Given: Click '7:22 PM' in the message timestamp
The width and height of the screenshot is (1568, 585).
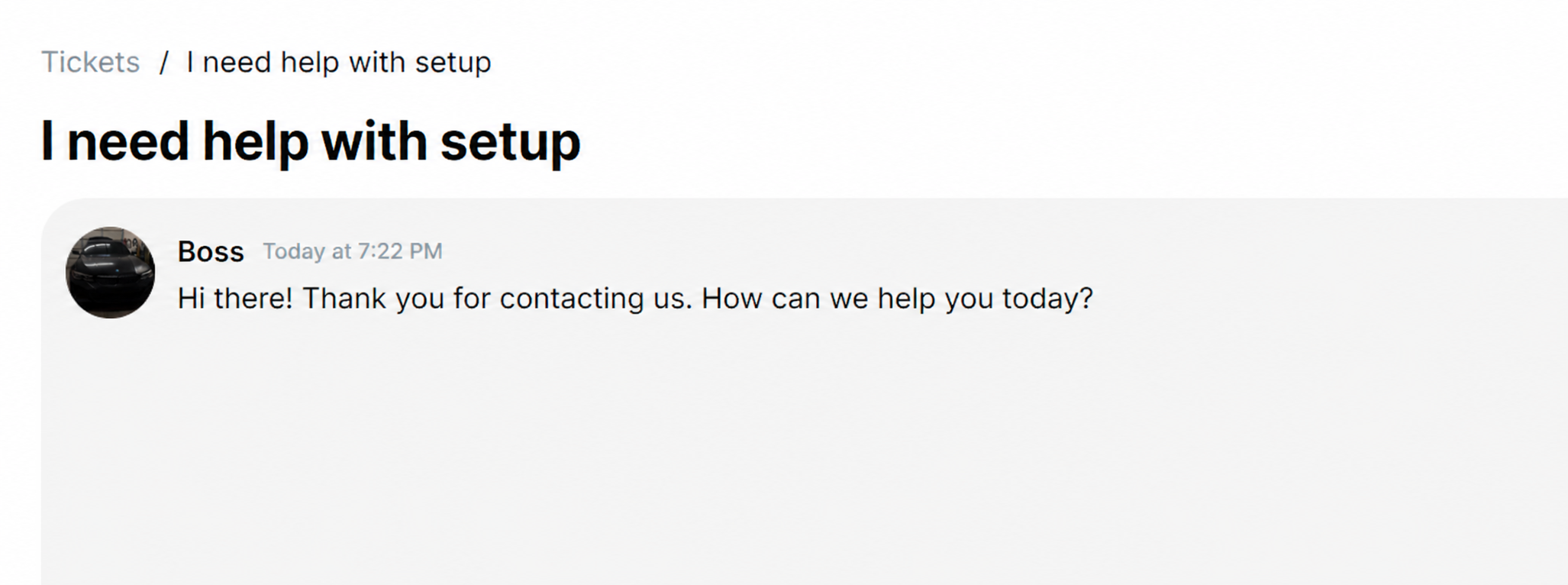Looking at the screenshot, I should pos(400,251).
